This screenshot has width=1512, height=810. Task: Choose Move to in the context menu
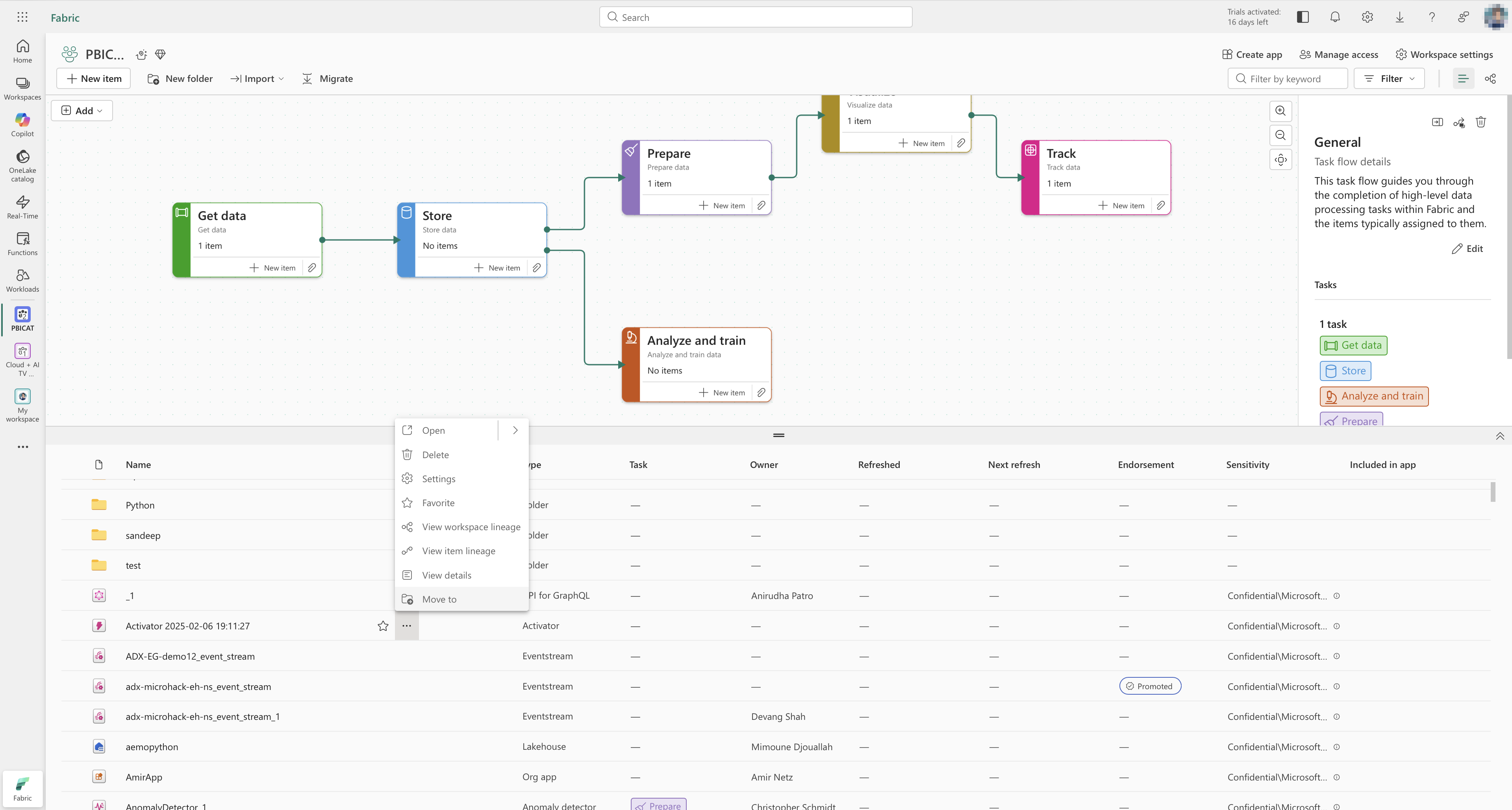pos(461,599)
